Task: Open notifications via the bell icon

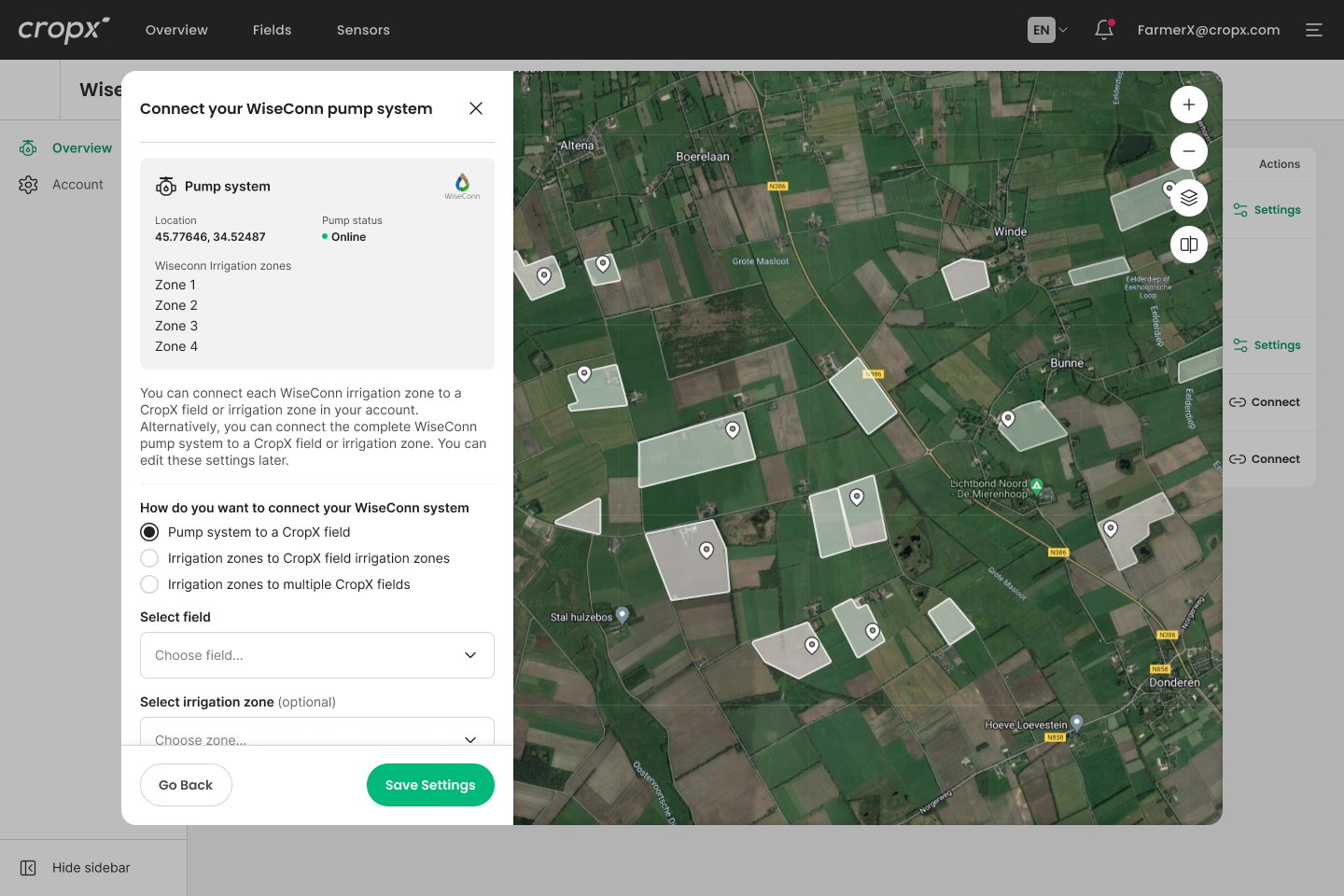Action: tap(1103, 30)
